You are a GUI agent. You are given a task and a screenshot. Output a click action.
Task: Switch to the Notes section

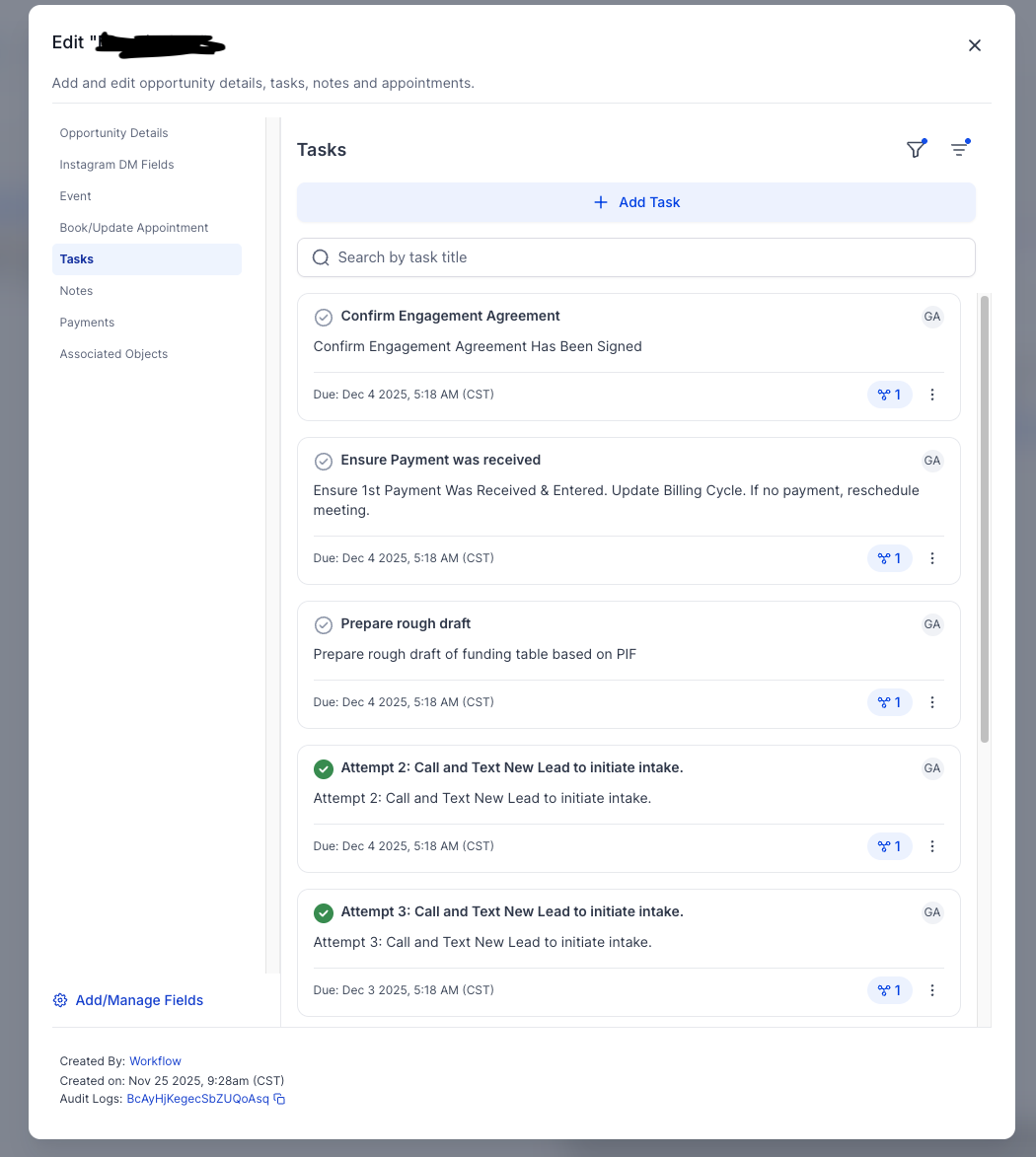coord(76,290)
